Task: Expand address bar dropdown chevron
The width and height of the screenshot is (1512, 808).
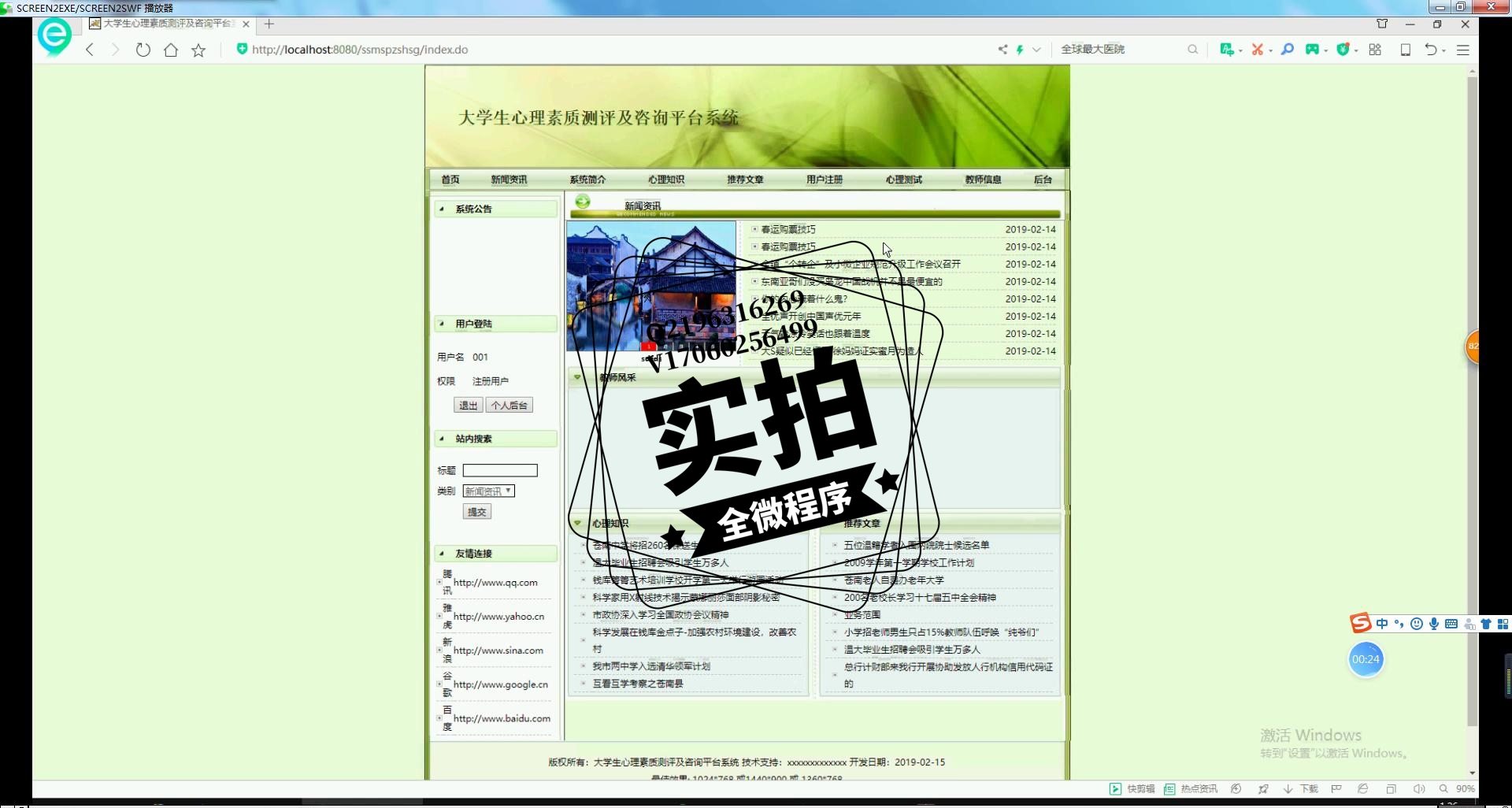Action: [1036, 50]
